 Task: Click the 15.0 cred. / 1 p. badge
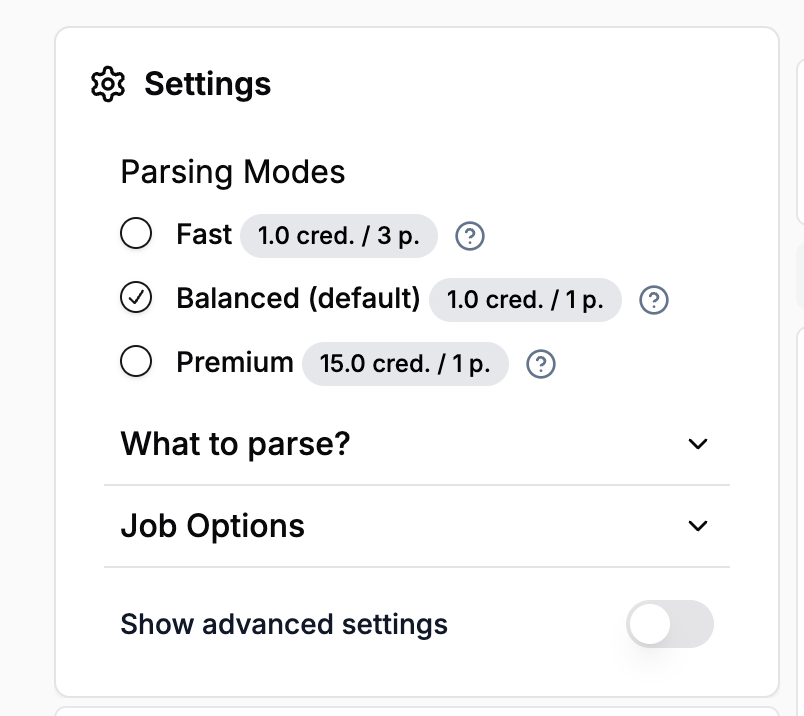click(405, 364)
